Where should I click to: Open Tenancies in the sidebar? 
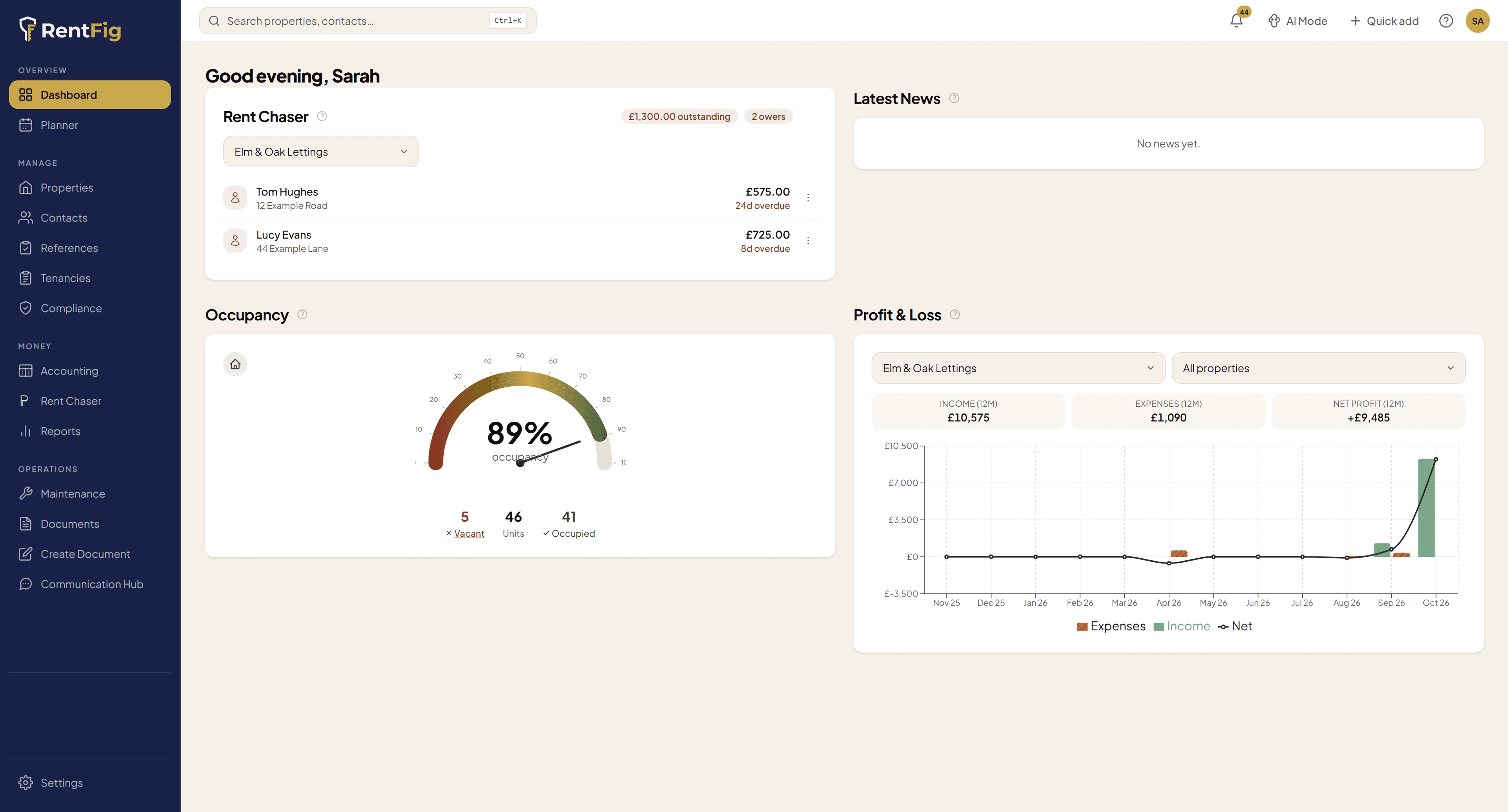pos(90,278)
